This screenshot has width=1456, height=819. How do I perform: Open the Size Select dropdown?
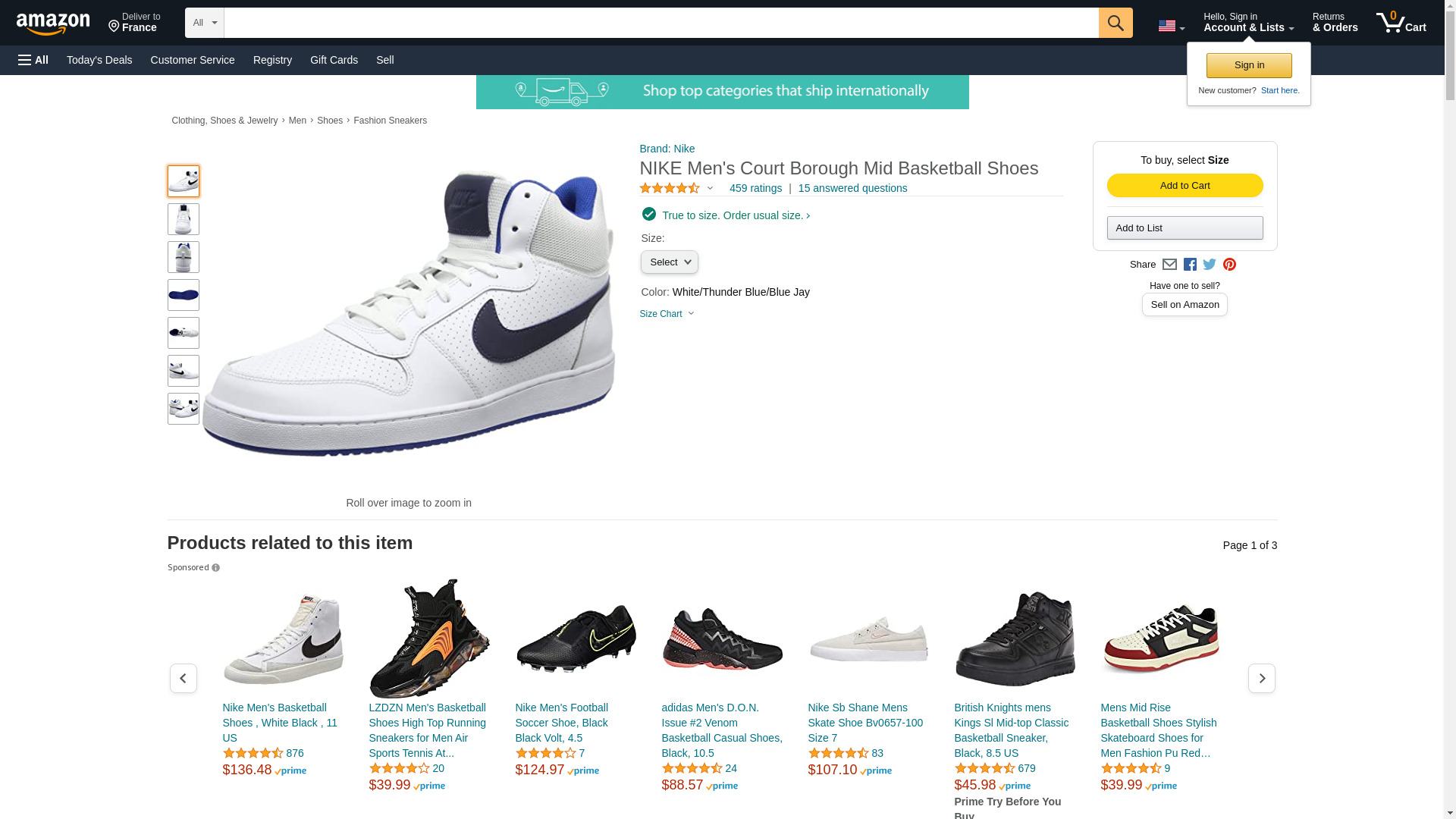point(669,262)
